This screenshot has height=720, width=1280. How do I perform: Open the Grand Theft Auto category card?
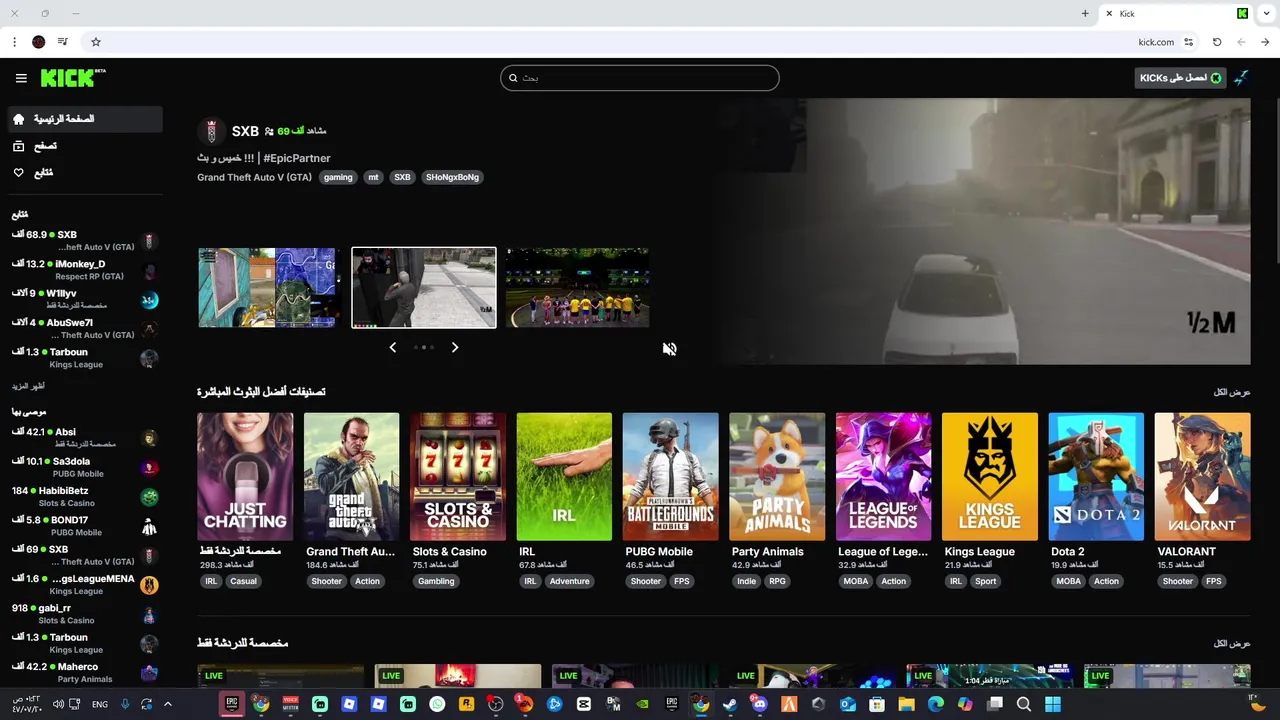click(351, 477)
